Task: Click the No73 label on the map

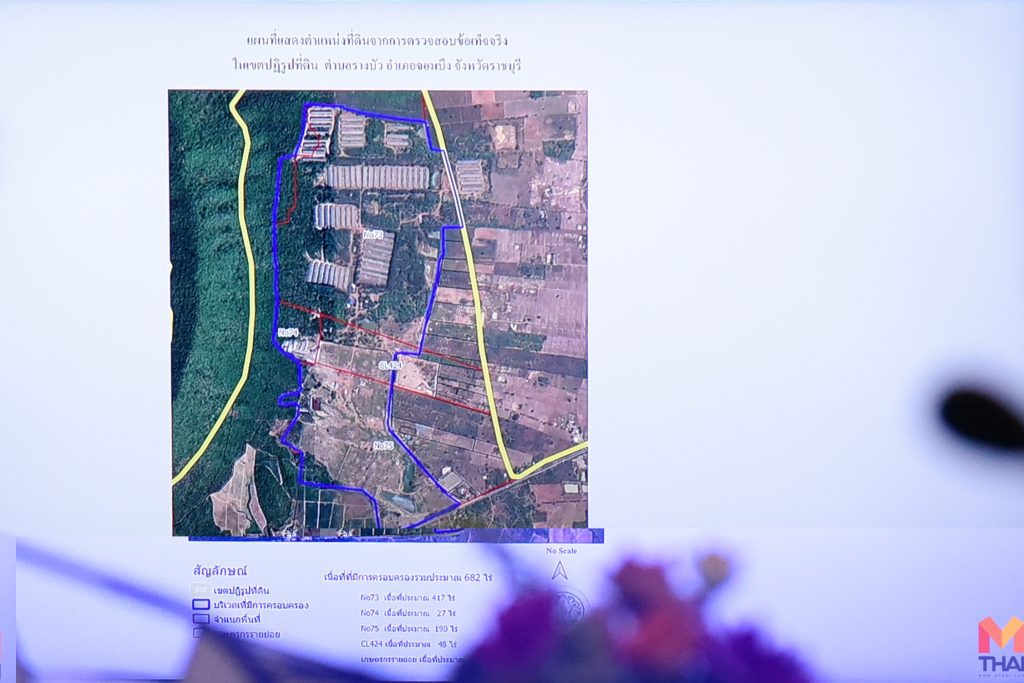Action: pyautogui.click(x=373, y=234)
